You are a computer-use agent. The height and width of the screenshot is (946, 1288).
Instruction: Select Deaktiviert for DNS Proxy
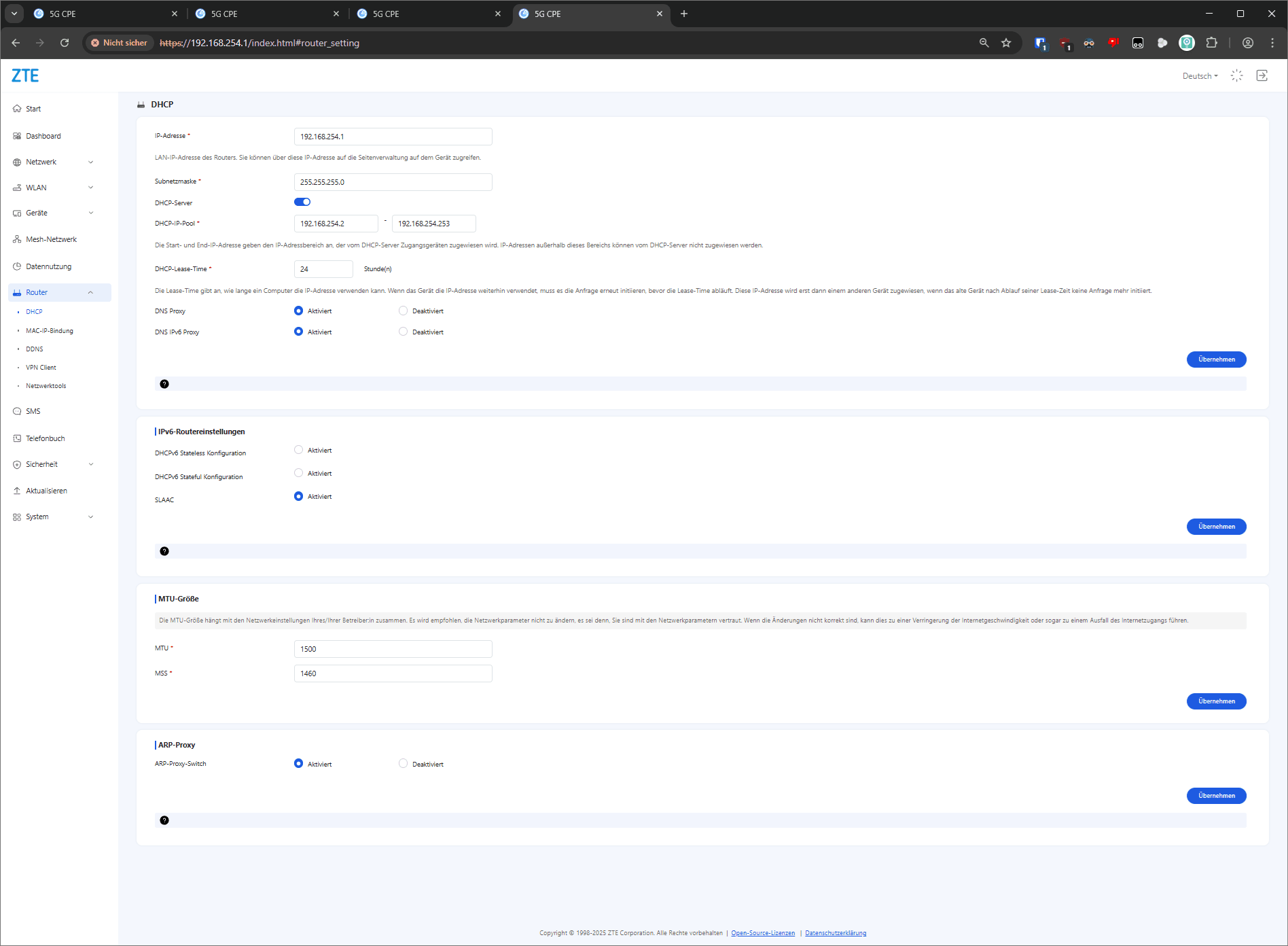(x=403, y=311)
